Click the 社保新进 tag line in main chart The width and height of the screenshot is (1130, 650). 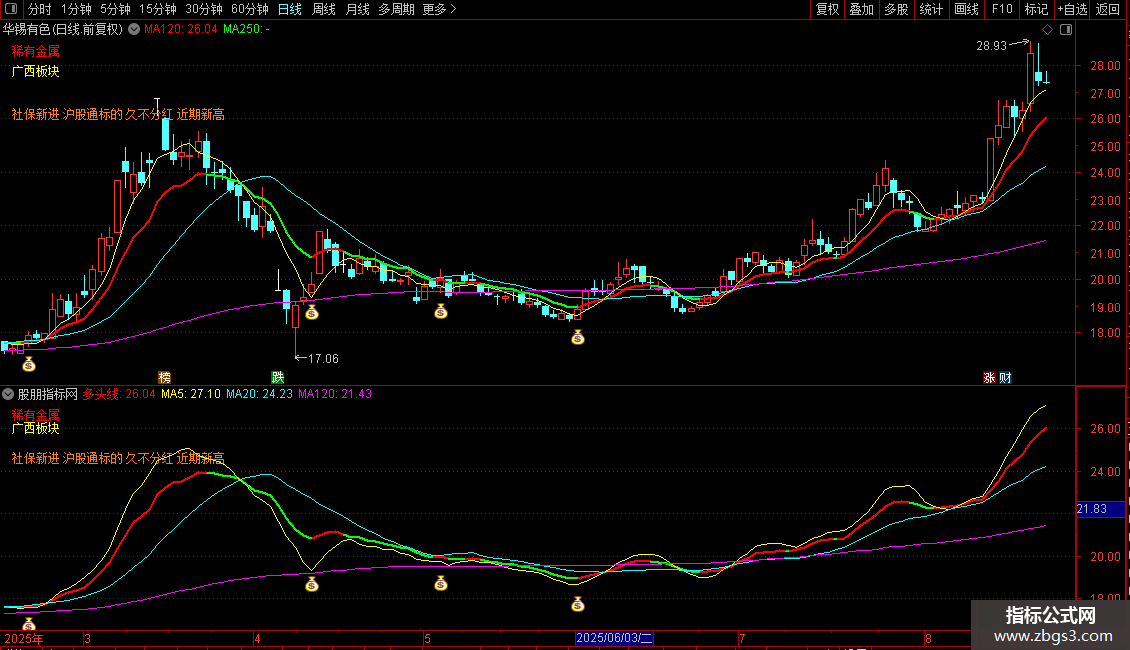click(x=118, y=115)
